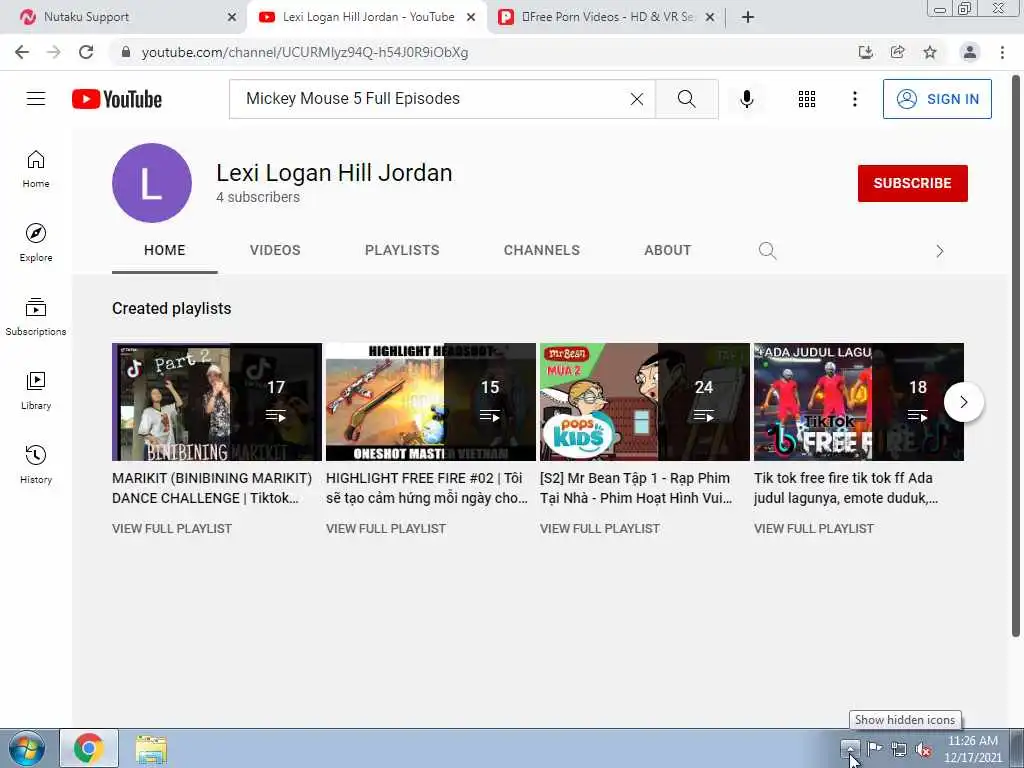Viewport: 1024px width, 768px height.
Task: Open the taskbar clock and date
Action: coord(972,749)
